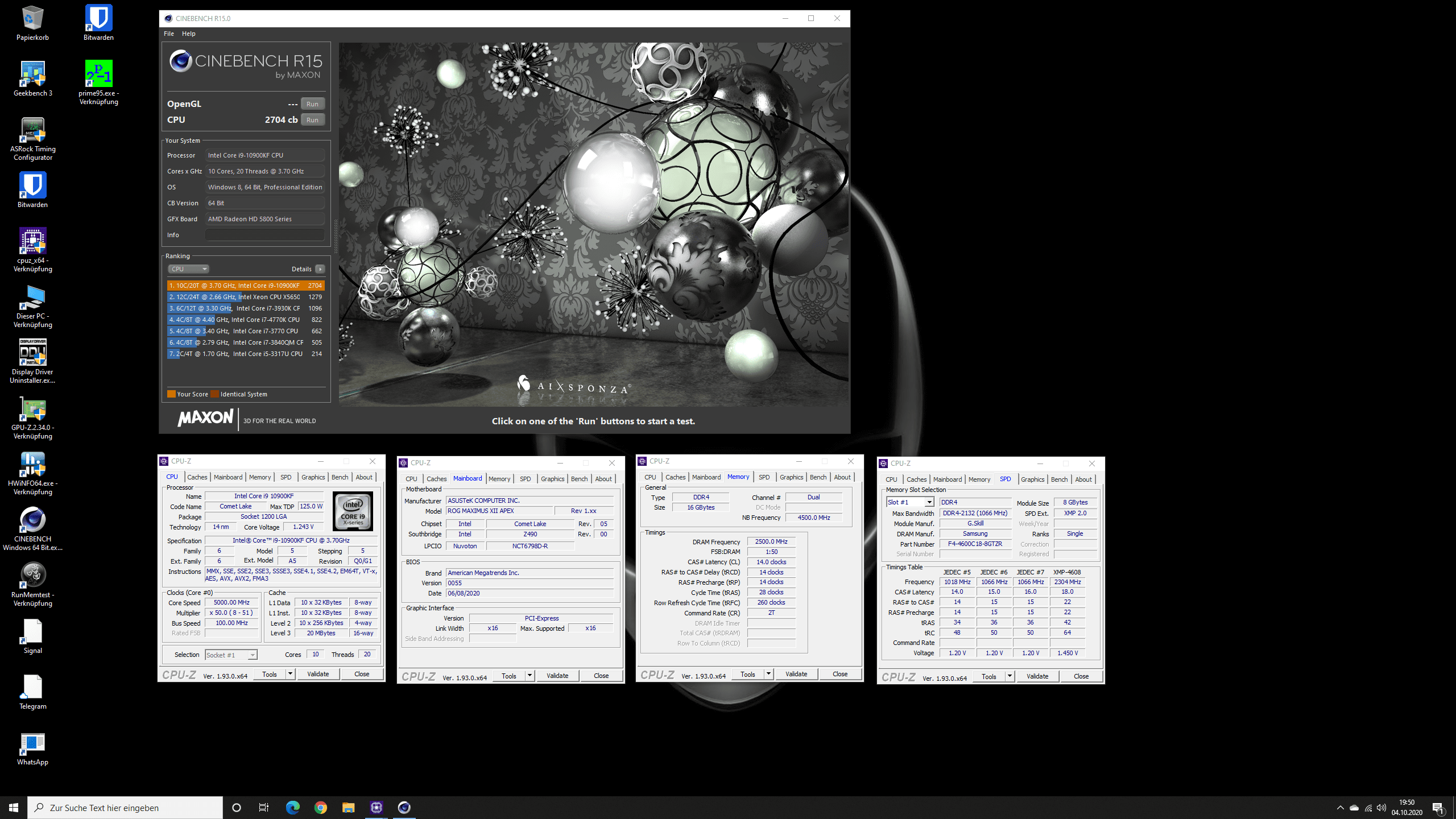Click Validate in the Memory CPU-Z window

(796, 674)
